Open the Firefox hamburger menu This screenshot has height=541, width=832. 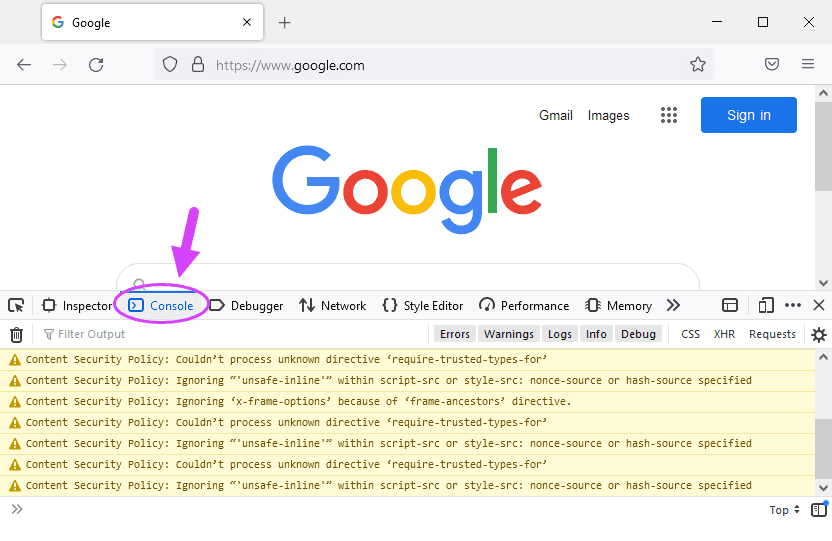tap(808, 64)
